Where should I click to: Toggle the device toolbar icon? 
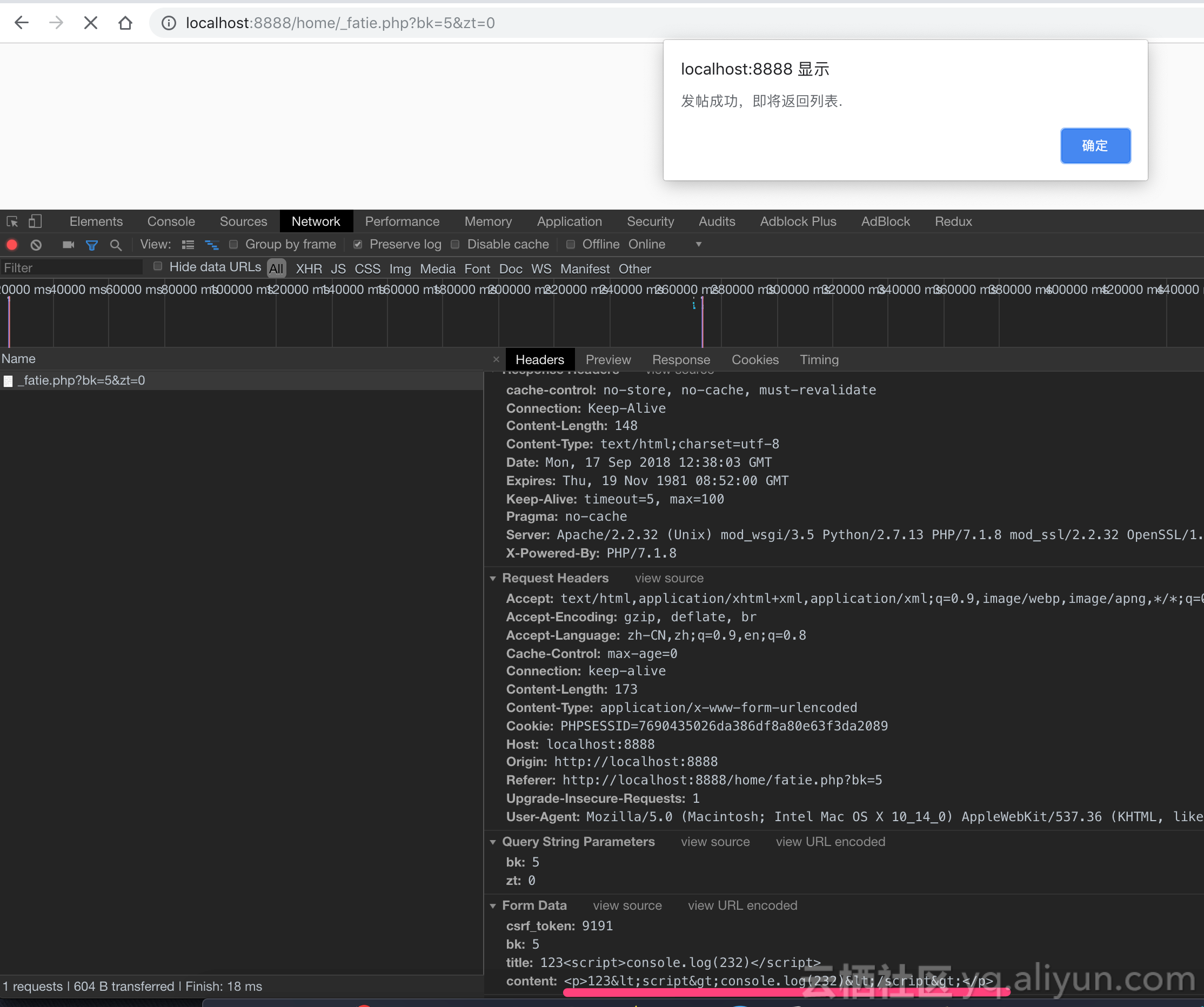pyautogui.click(x=36, y=221)
